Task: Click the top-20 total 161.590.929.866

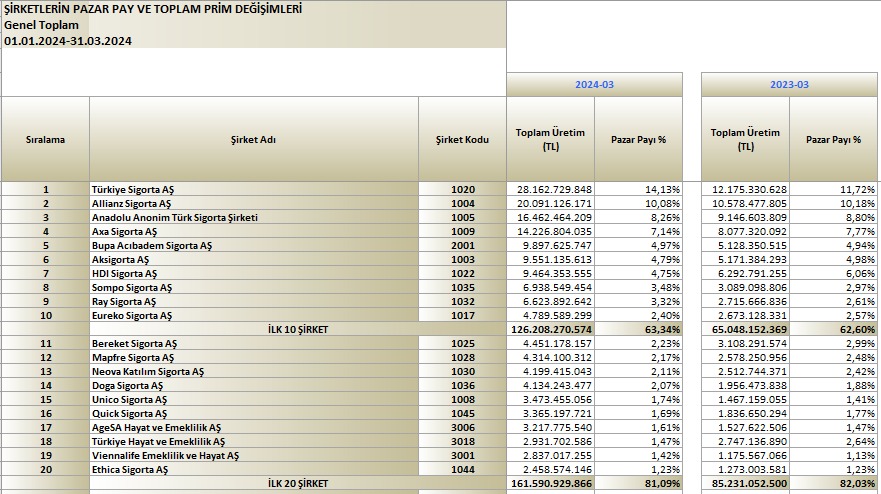Action: coord(551,483)
